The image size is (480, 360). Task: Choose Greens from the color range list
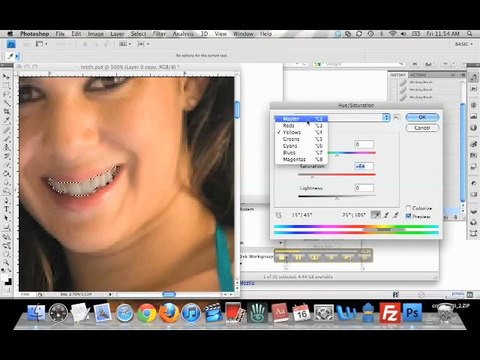coord(301,139)
